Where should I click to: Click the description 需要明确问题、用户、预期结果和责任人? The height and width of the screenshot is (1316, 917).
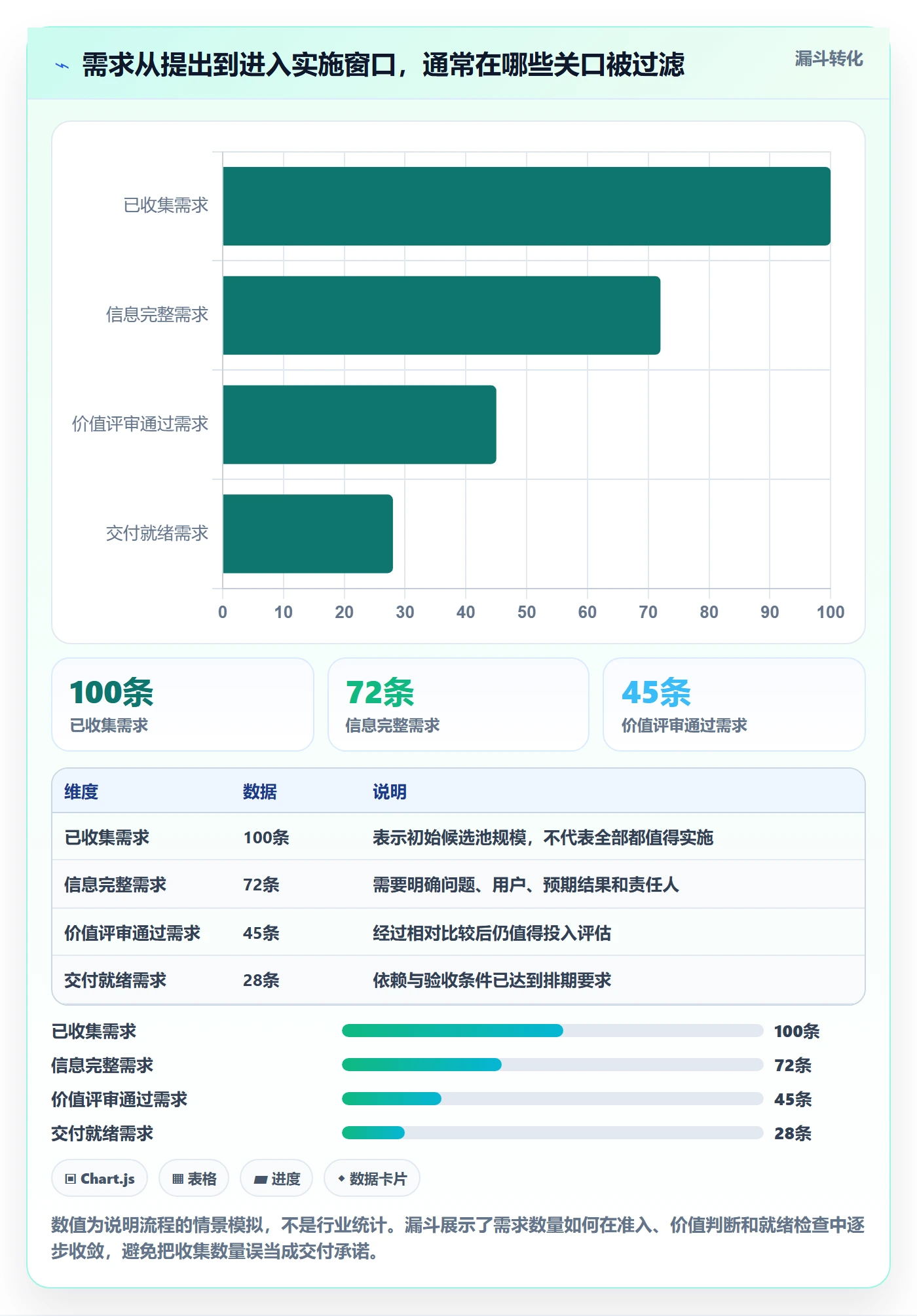(526, 885)
